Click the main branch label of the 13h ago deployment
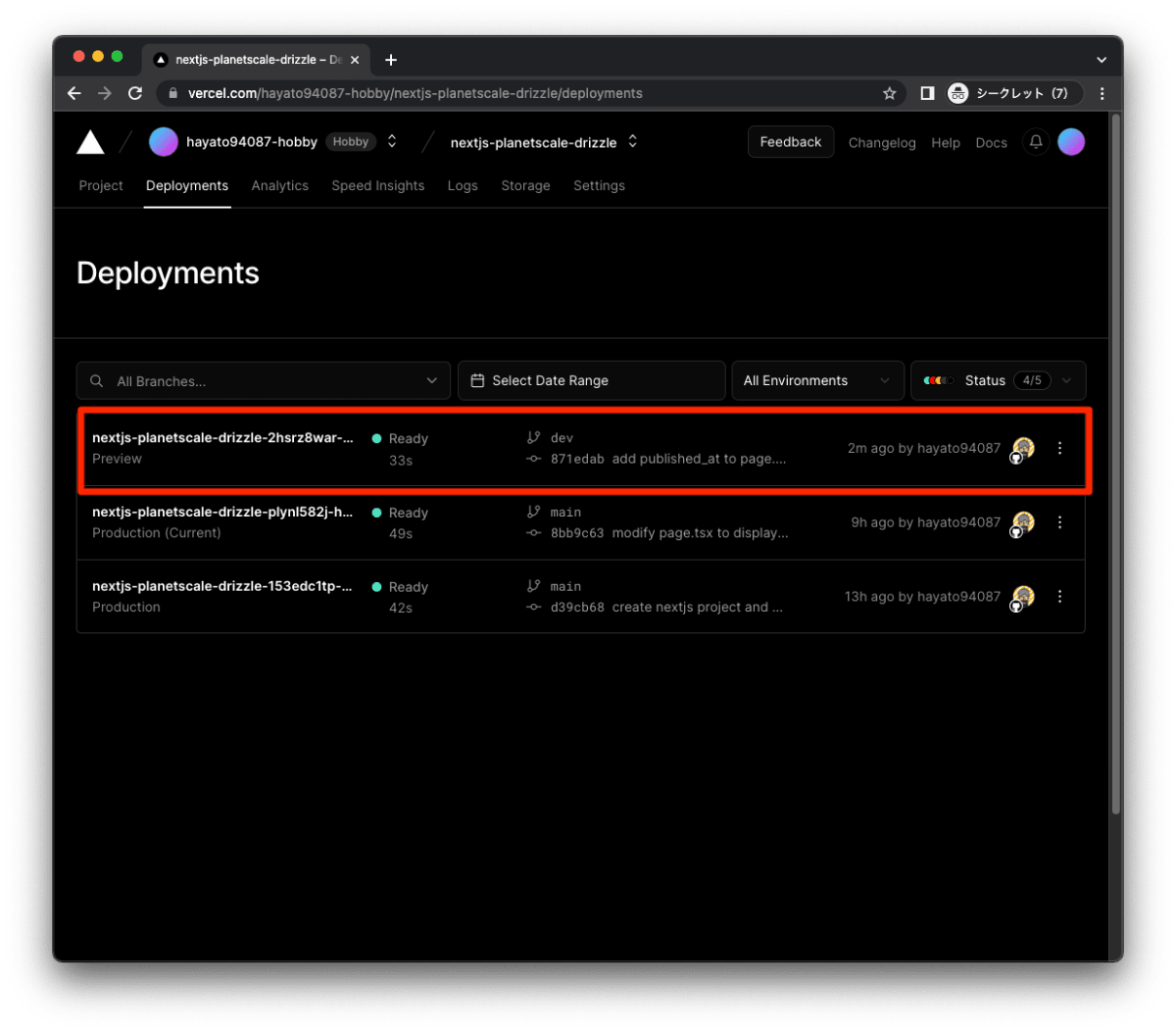The height and width of the screenshot is (1032, 1176). tap(565, 587)
